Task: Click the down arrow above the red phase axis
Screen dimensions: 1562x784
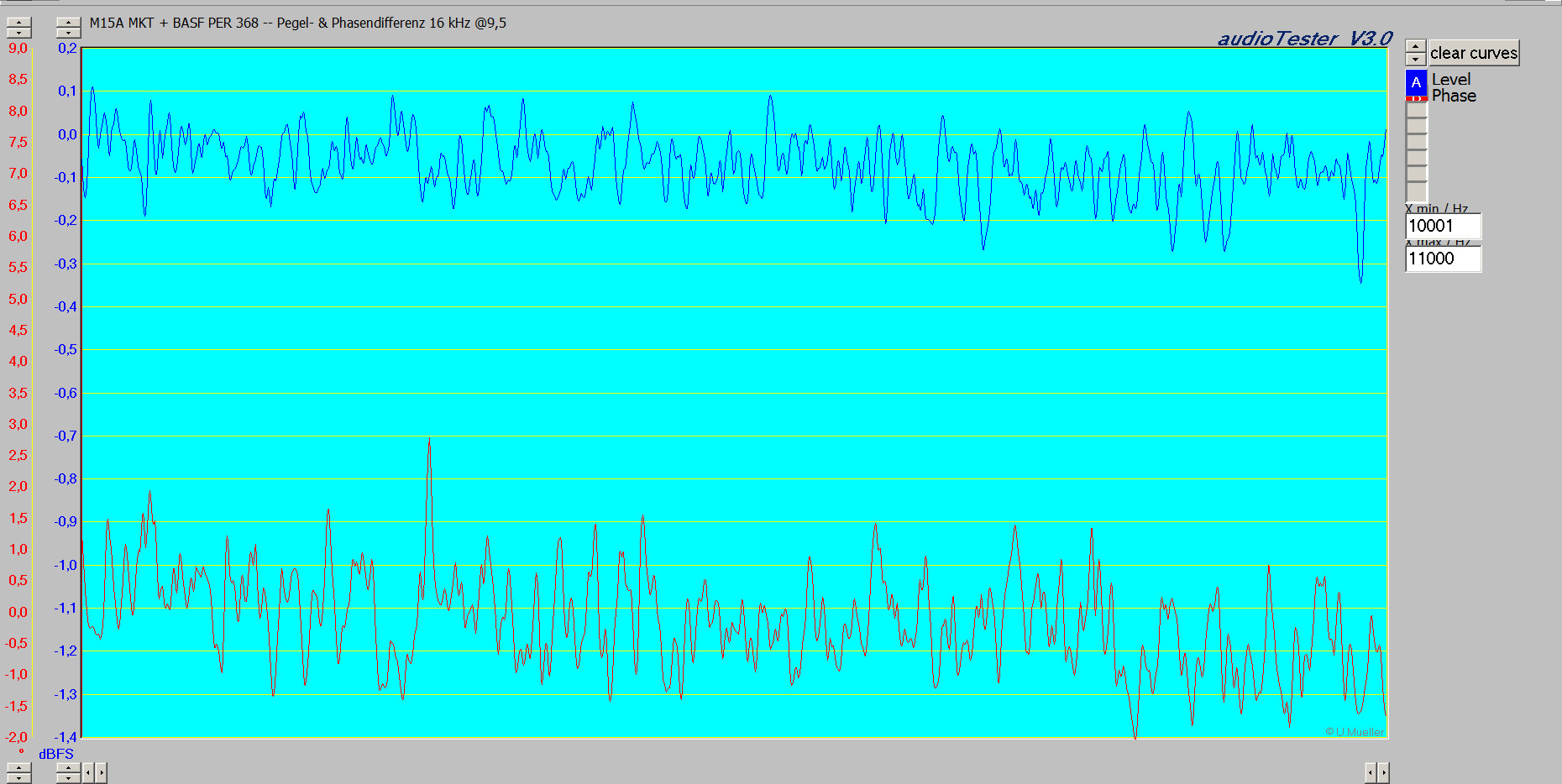Action: pyautogui.click(x=18, y=33)
